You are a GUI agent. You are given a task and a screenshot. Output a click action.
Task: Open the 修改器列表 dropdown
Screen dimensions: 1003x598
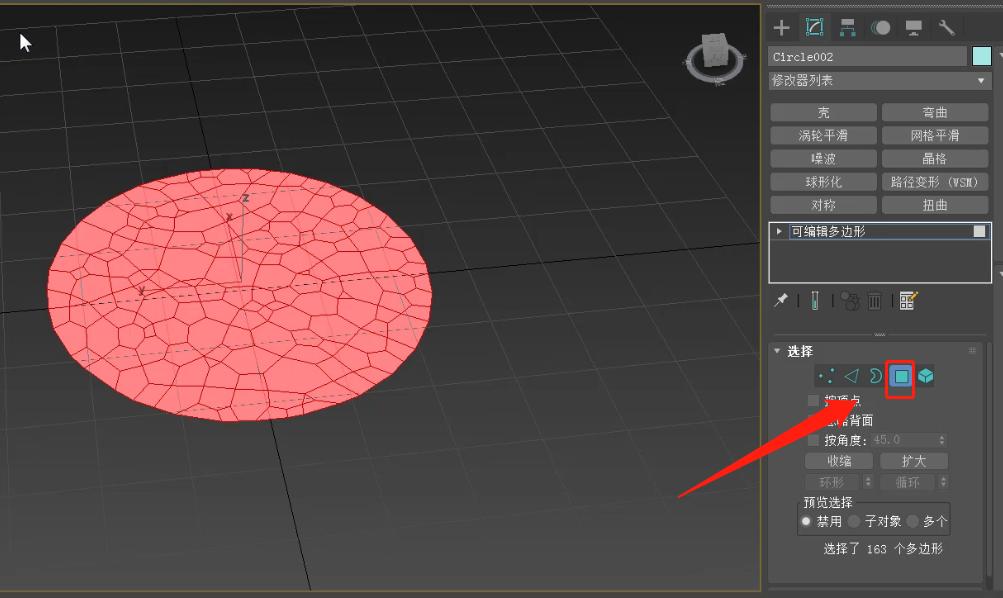click(879, 80)
